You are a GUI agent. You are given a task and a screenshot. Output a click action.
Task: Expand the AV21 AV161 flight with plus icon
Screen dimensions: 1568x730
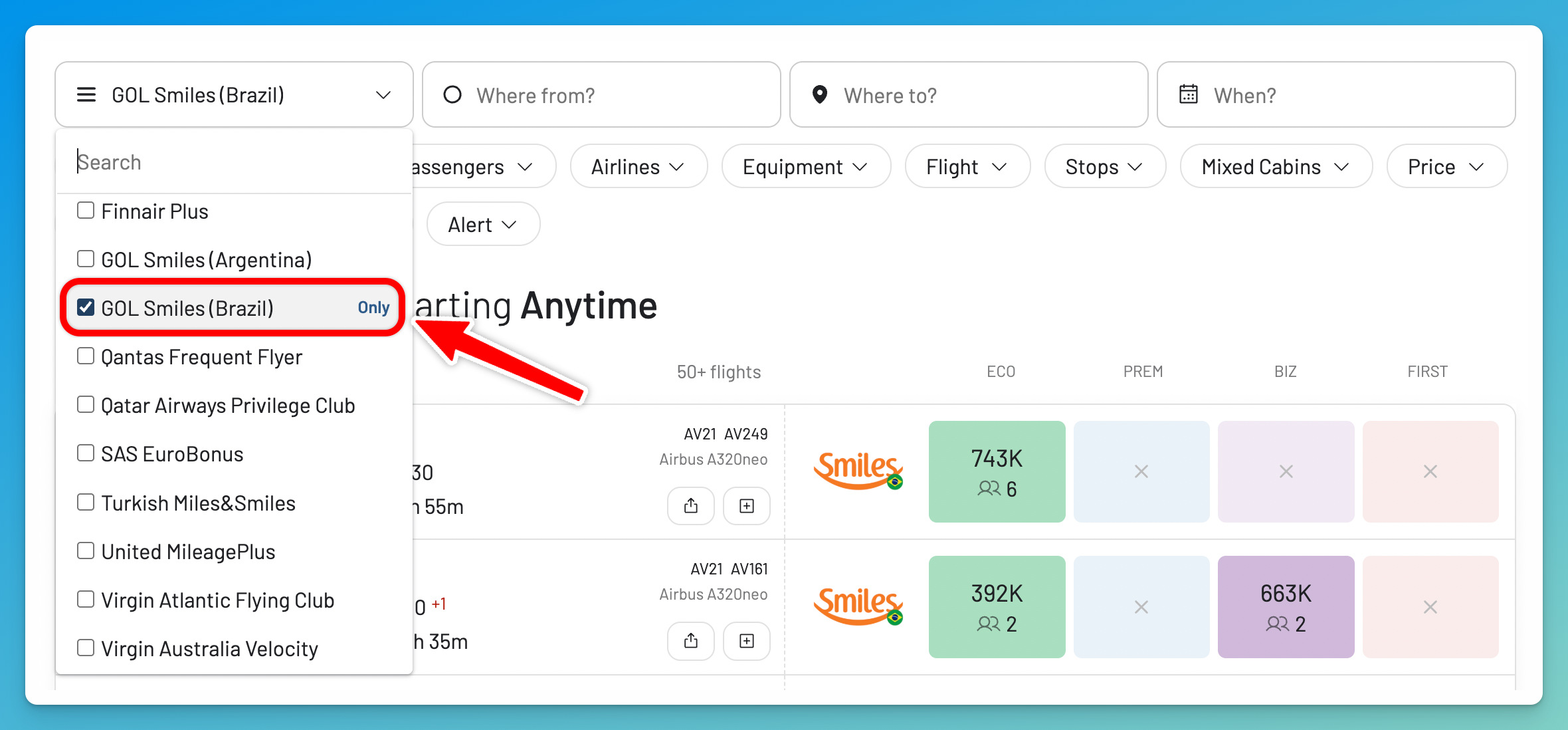747,641
